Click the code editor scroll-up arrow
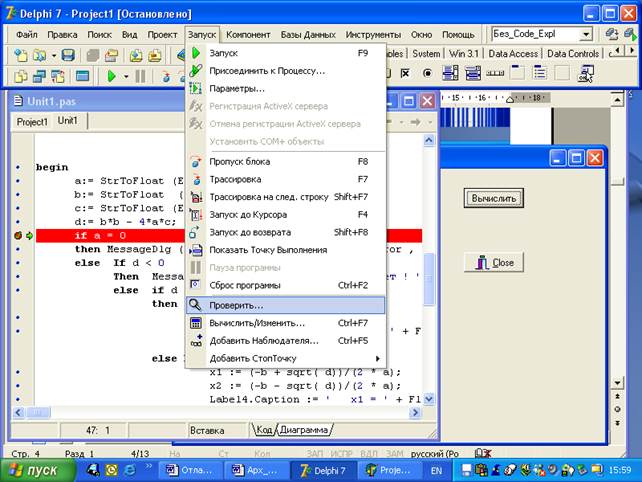This screenshot has height=482, width=642. [428, 140]
